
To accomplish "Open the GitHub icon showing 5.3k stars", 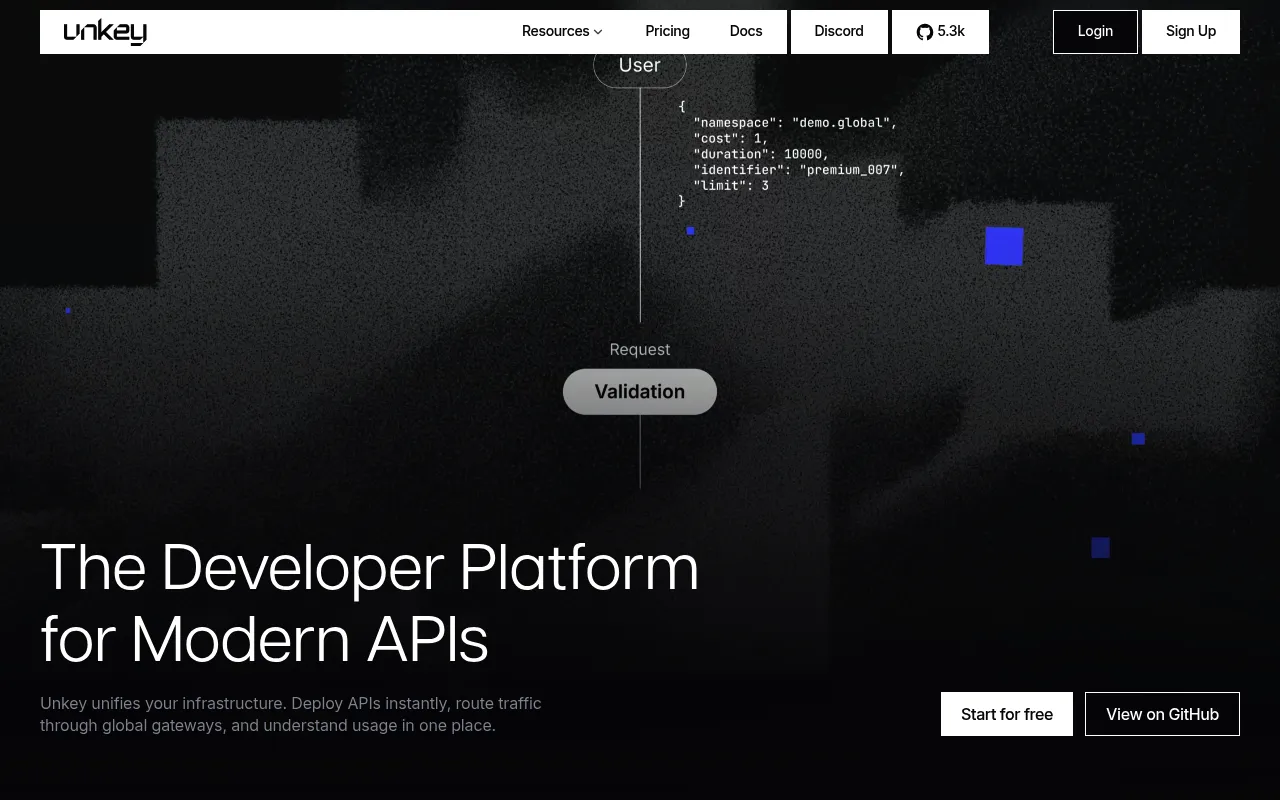I will [940, 32].
